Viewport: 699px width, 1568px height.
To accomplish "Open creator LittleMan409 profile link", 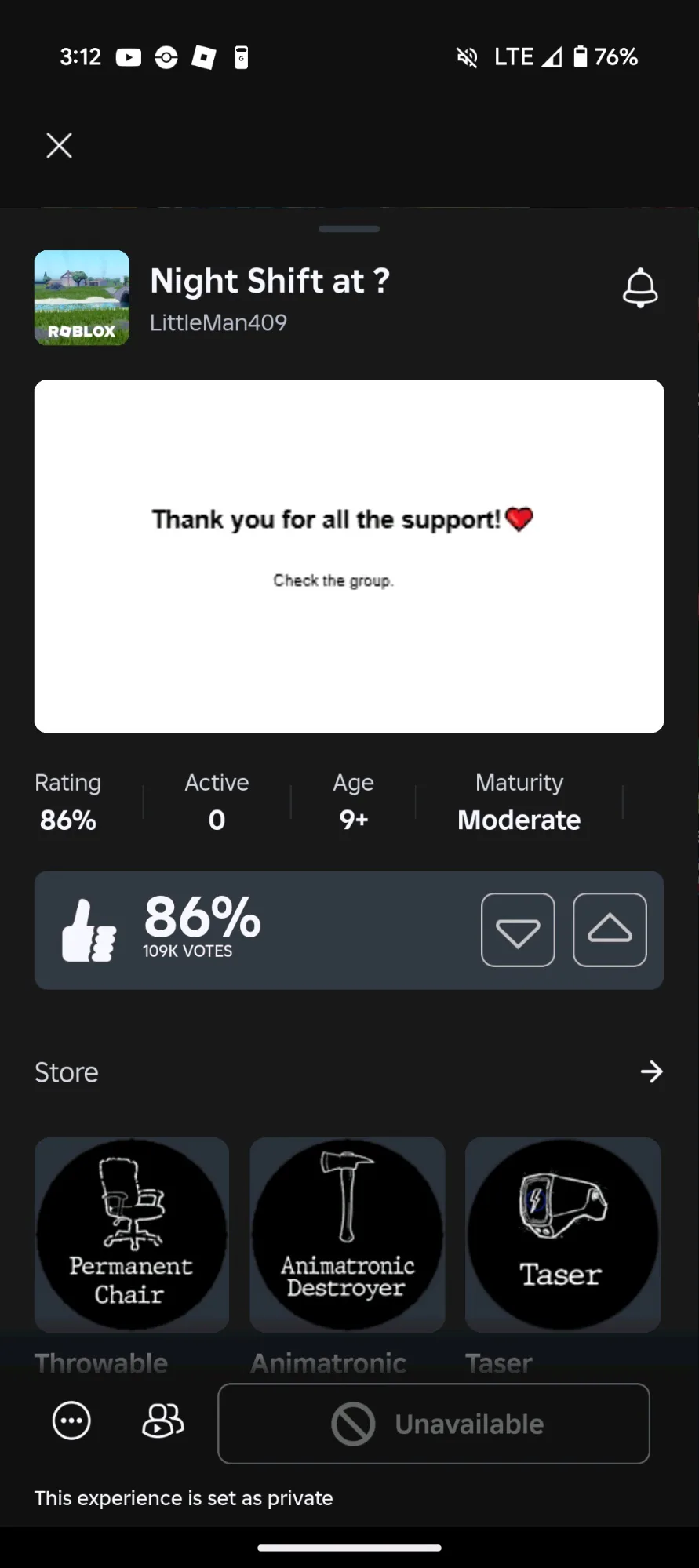I will click(218, 322).
